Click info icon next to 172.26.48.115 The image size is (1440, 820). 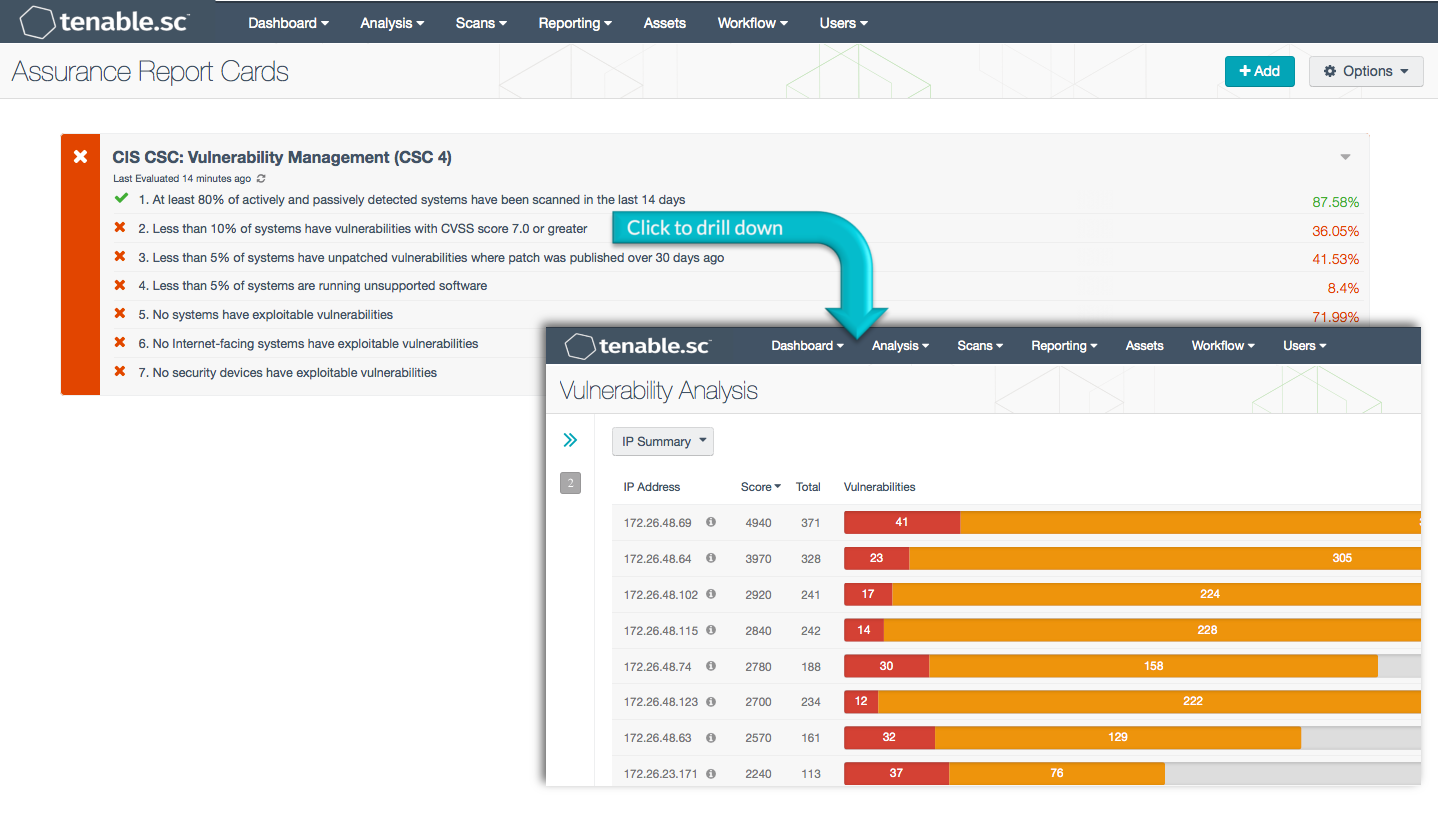click(x=711, y=630)
